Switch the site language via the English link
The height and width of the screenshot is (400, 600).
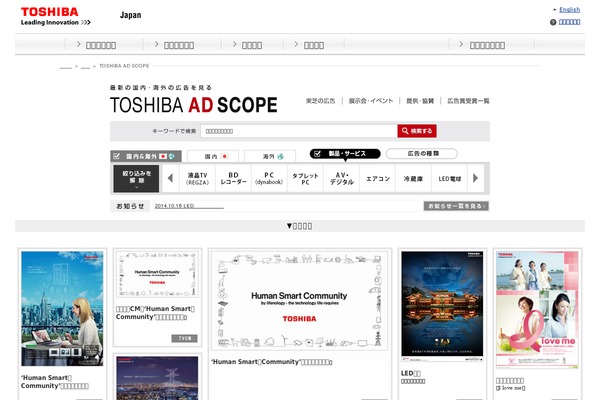pyautogui.click(x=569, y=10)
